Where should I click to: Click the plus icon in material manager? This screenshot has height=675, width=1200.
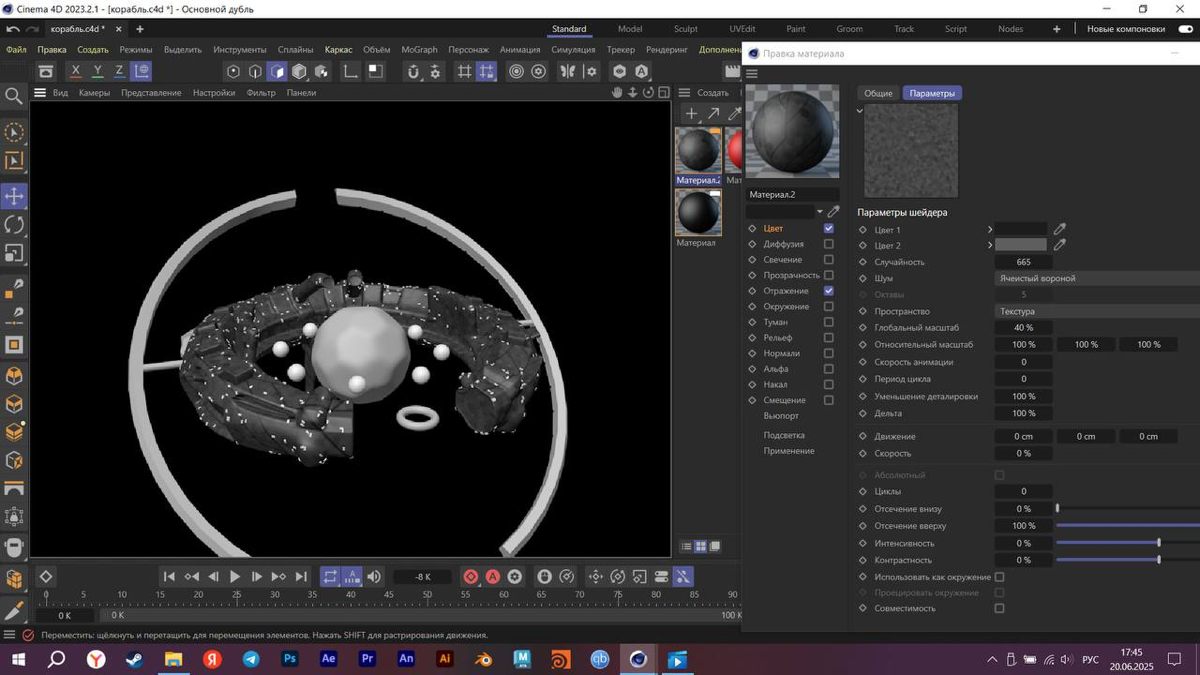click(691, 114)
